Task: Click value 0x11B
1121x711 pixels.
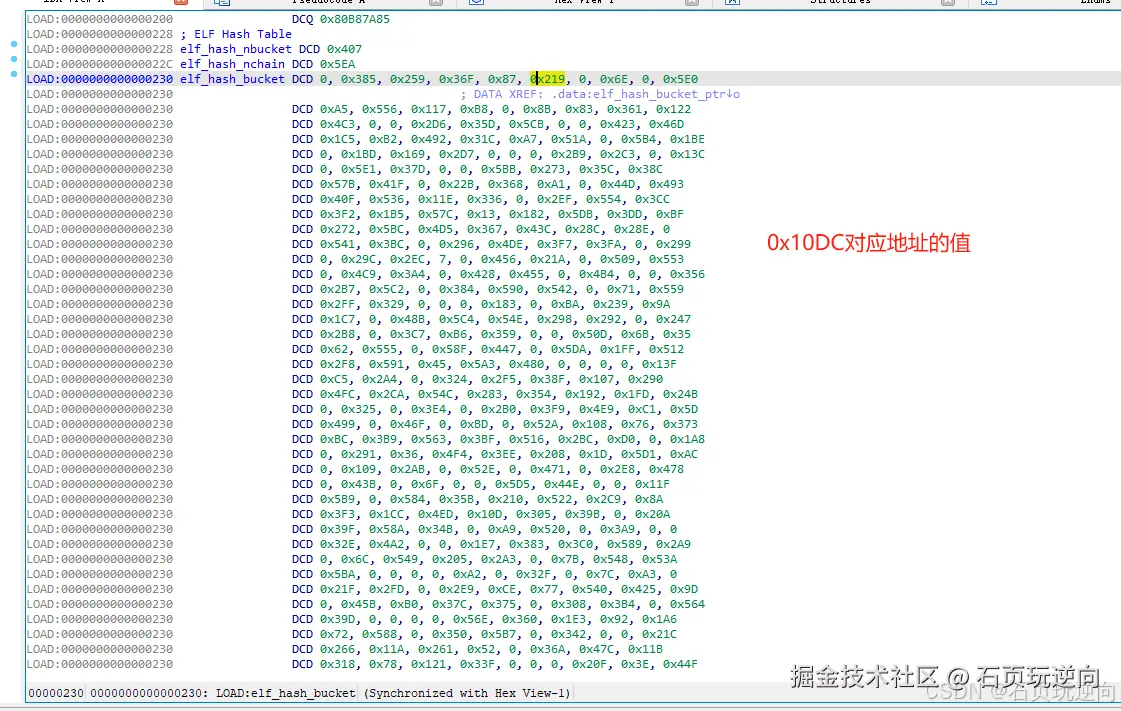Action: pos(646,650)
